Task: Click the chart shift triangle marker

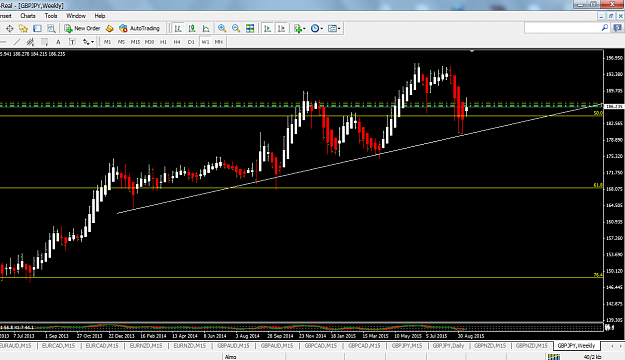Action: [x=472, y=51]
